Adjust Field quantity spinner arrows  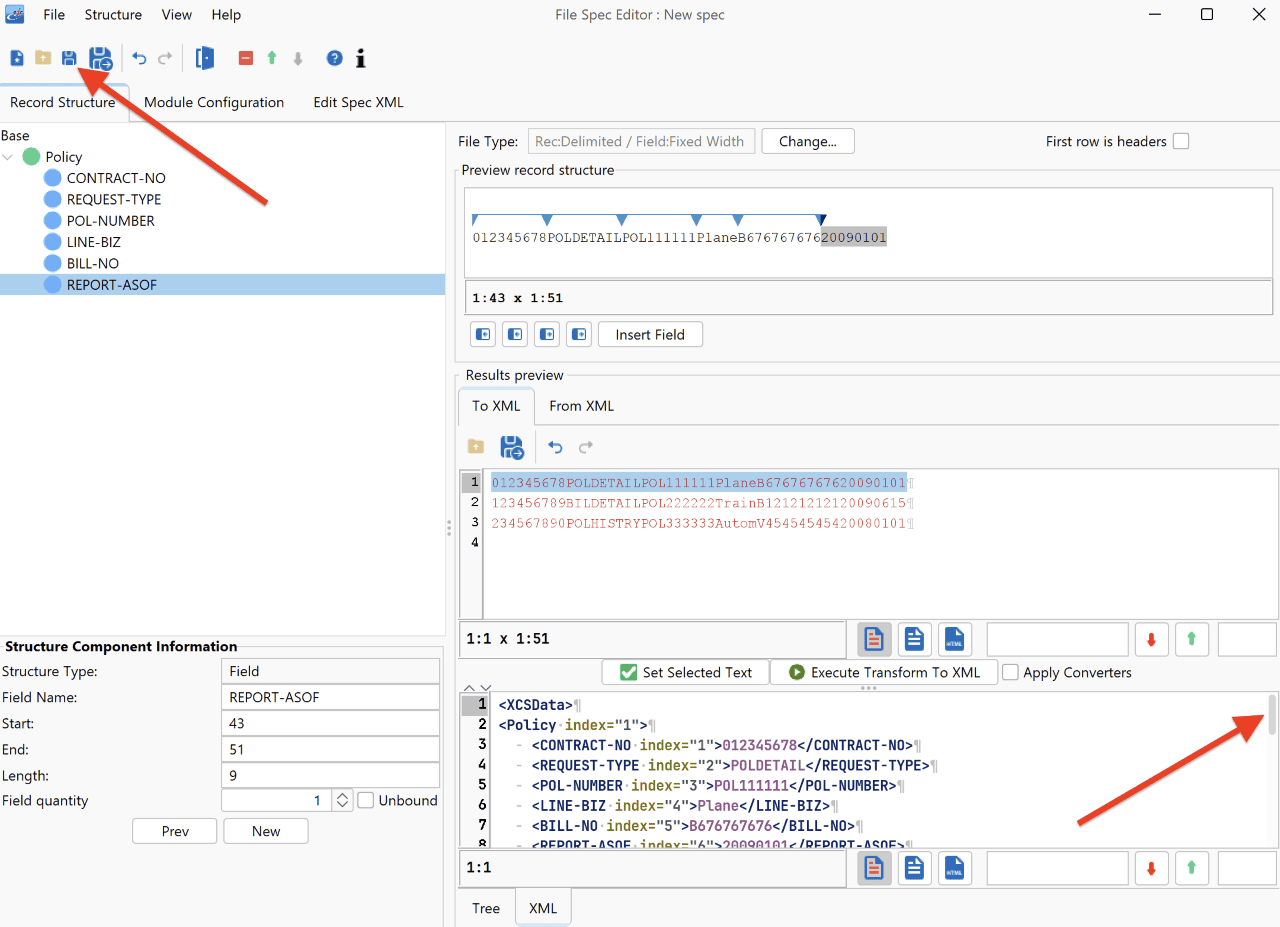pyautogui.click(x=342, y=800)
